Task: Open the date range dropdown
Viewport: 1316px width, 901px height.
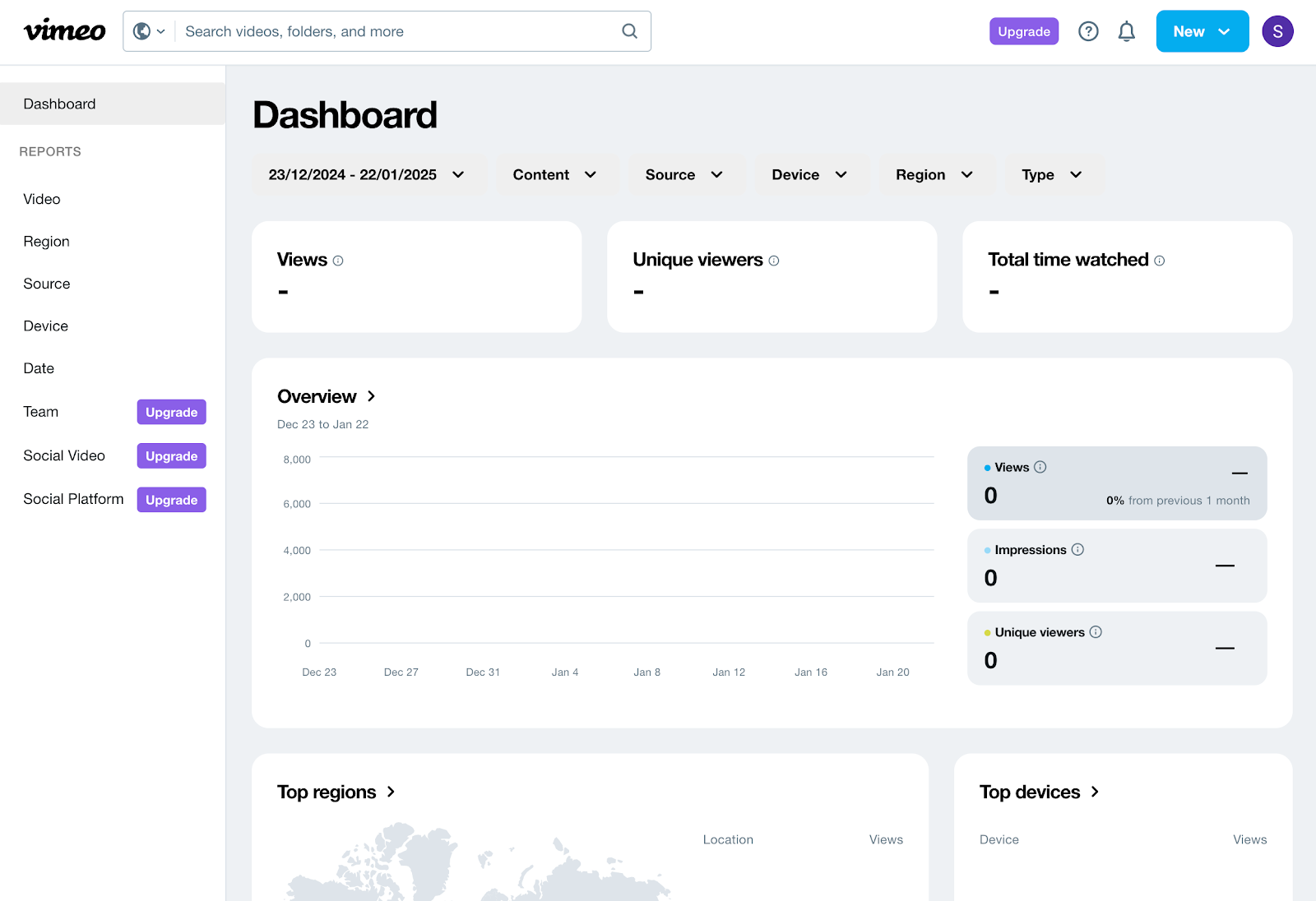Action: click(367, 174)
